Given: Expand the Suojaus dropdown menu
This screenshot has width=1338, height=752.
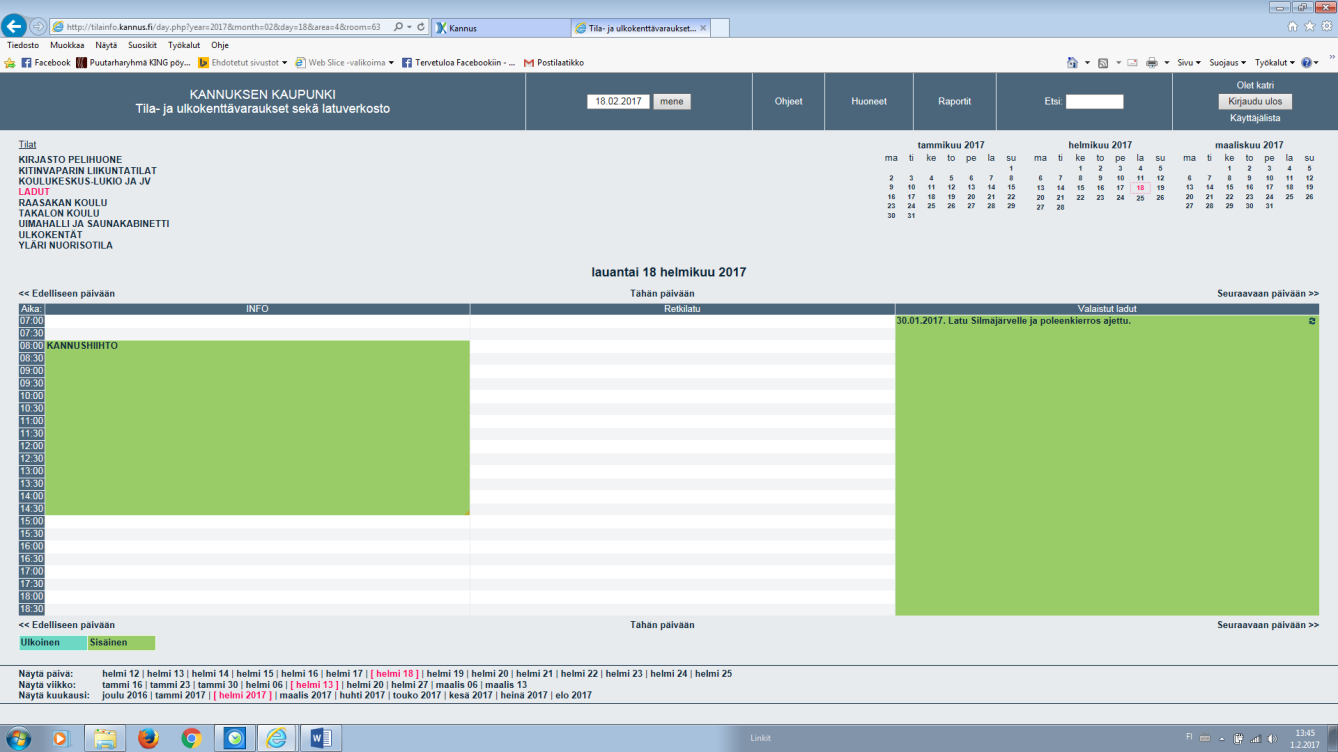Looking at the screenshot, I should pyautogui.click(x=1227, y=62).
